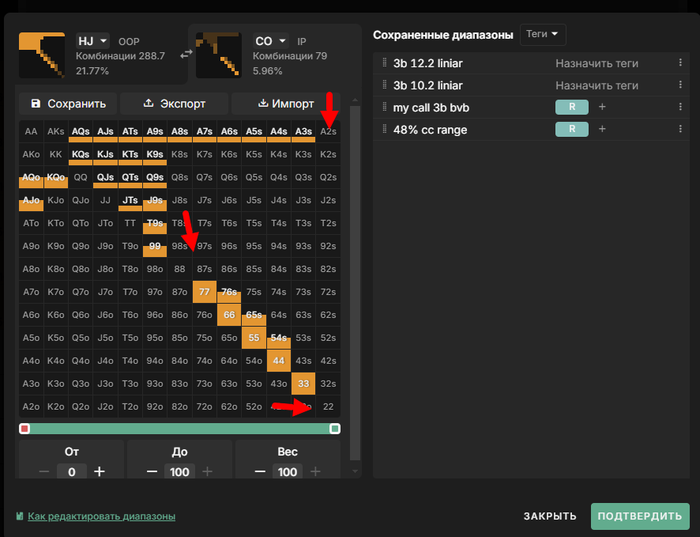Load the my call 3b bvb range
Screen dimensions: 700x537
431,108
